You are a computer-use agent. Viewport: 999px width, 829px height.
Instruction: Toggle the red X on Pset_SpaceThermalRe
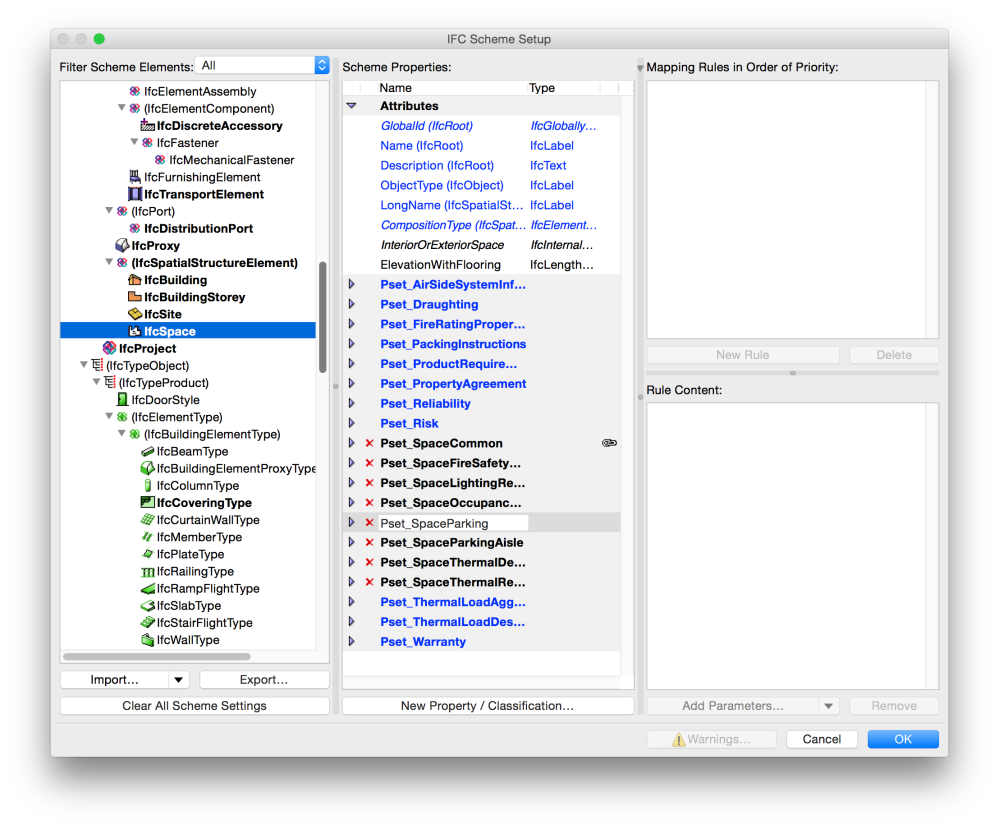(370, 582)
